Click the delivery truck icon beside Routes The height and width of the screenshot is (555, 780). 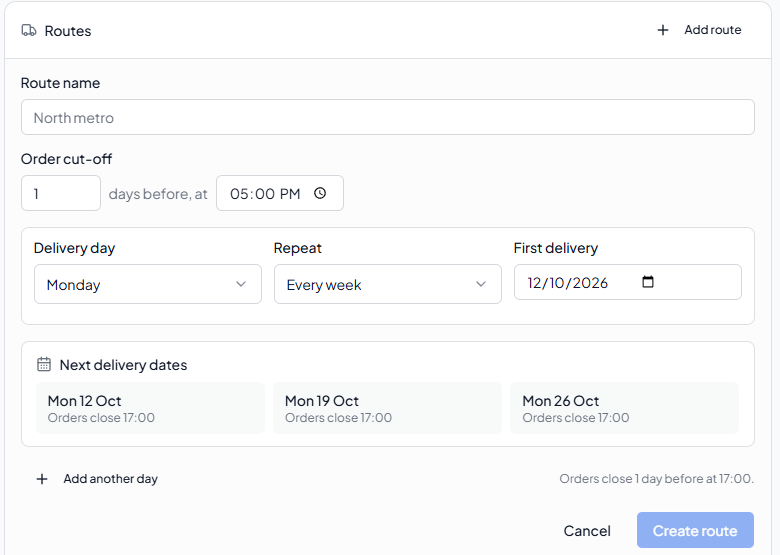(29, 31)
